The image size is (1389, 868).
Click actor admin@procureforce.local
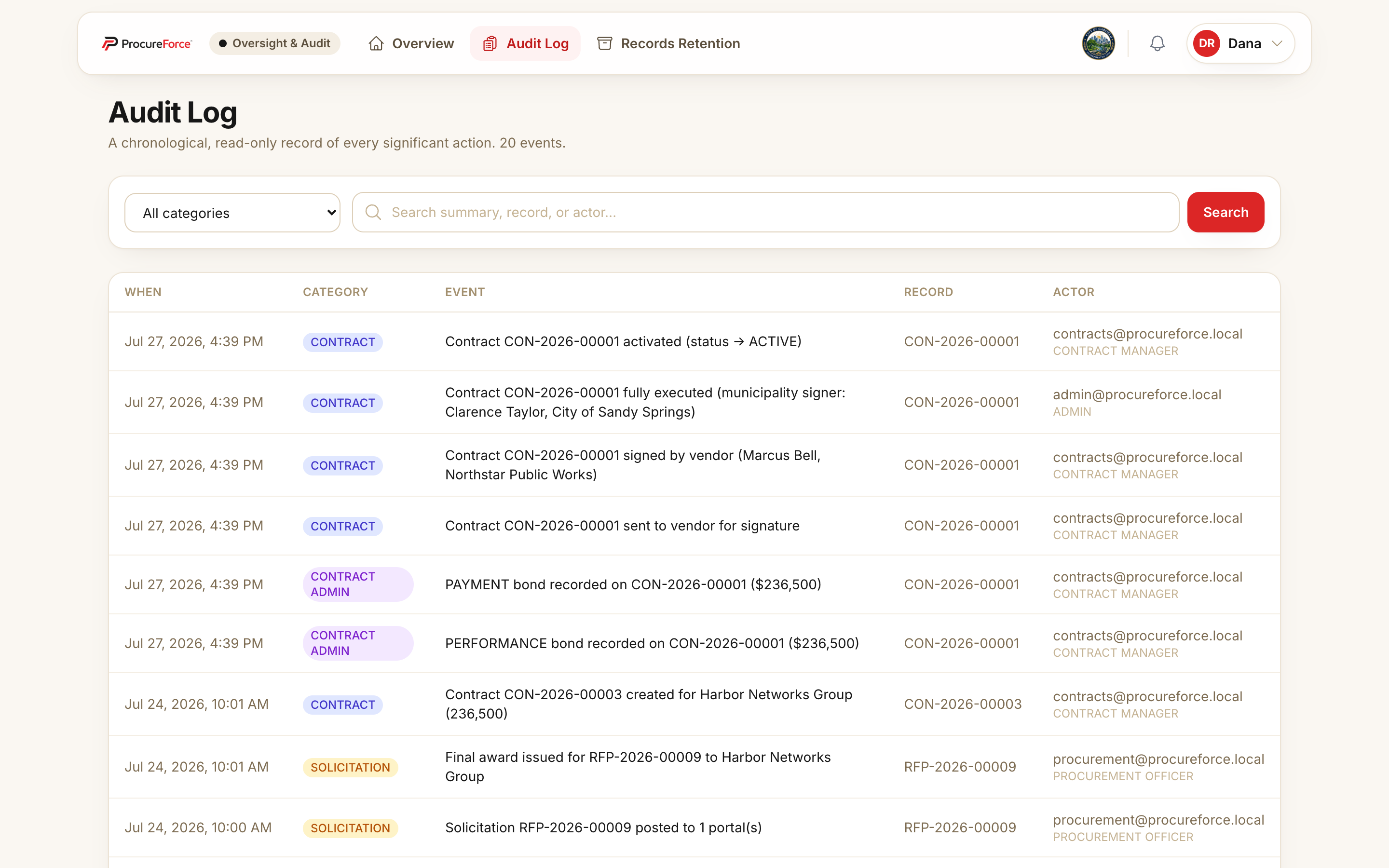(1136, 395)
